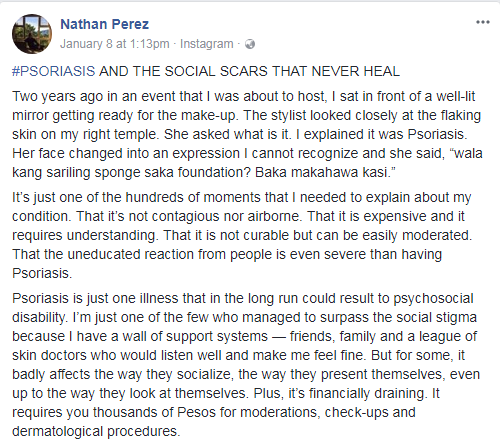
Task: Open Nathan Perez's profile picture
Action: tap(32, 34)
